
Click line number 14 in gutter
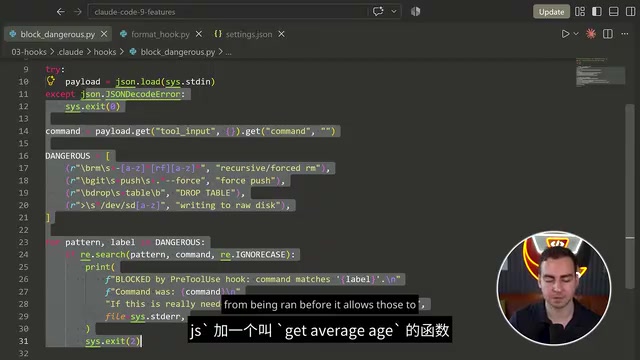click(23, 131)
